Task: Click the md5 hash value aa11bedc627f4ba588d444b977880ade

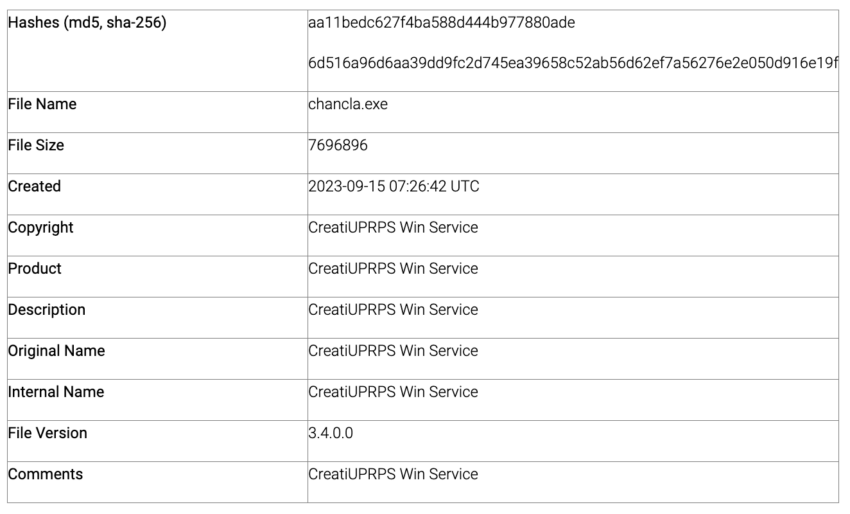Action: [441, 23]
